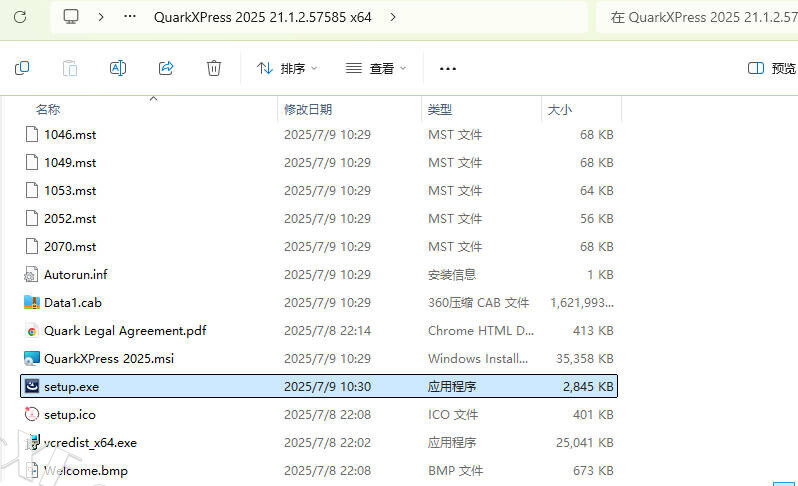Click the 安装信息 type of Autorun.inf

pyautogui.click(x=452, y=275)
